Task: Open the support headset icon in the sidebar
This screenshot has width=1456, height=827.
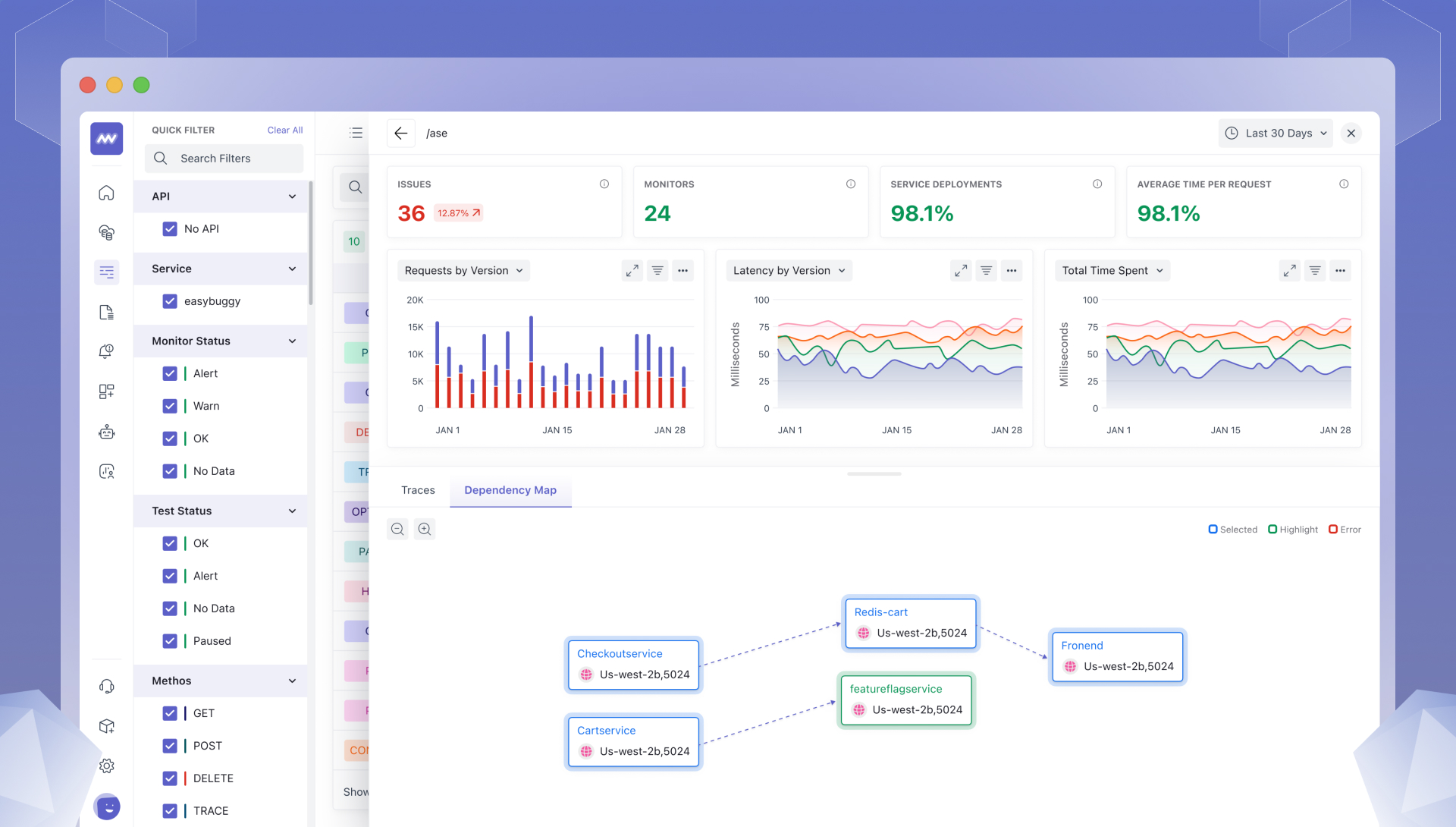Action: [x=106, y=685]
